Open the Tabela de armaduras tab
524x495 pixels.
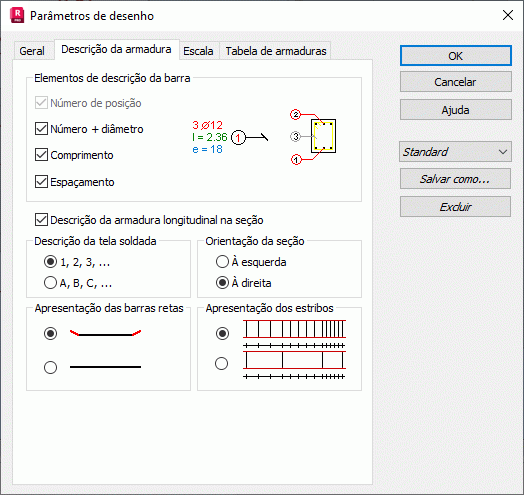tap(276, 51)
